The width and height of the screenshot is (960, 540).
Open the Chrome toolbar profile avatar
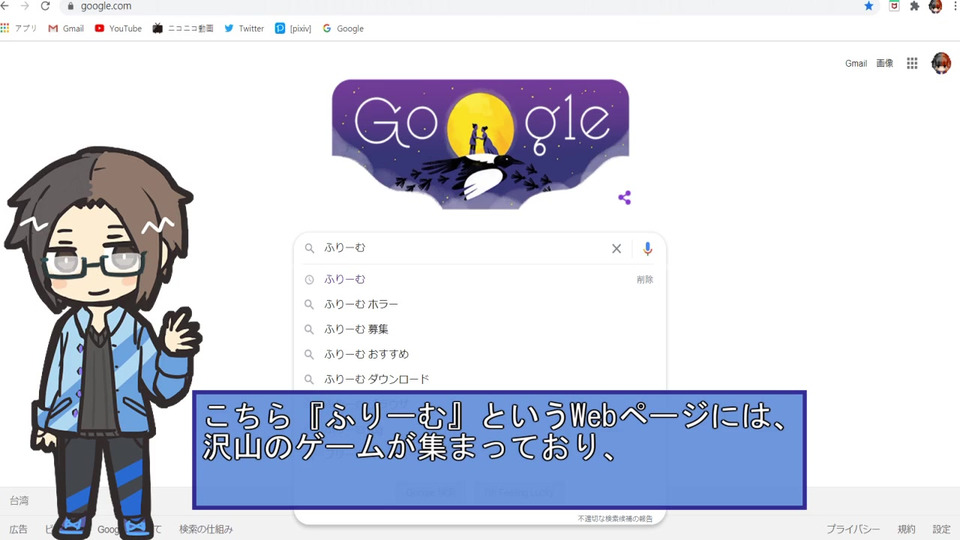pos(935,6)
